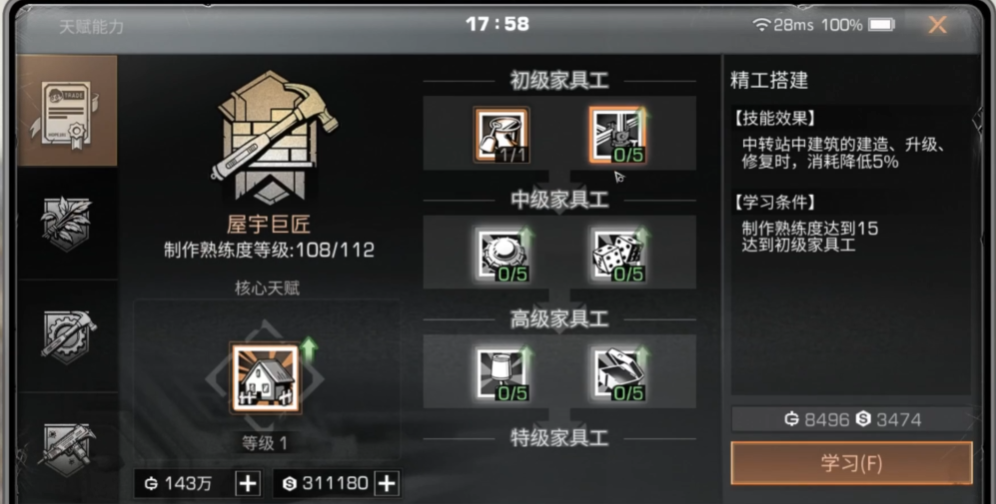Image resolution: width=996 pixels, height=504 pixels.
Task: Select the trade certificate talent tab
Action: point(67,111)
